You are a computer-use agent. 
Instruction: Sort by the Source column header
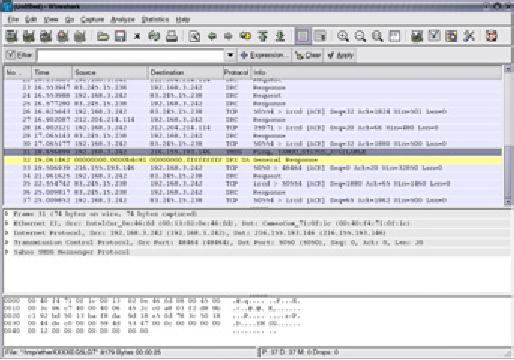click(x=110, y=72)
